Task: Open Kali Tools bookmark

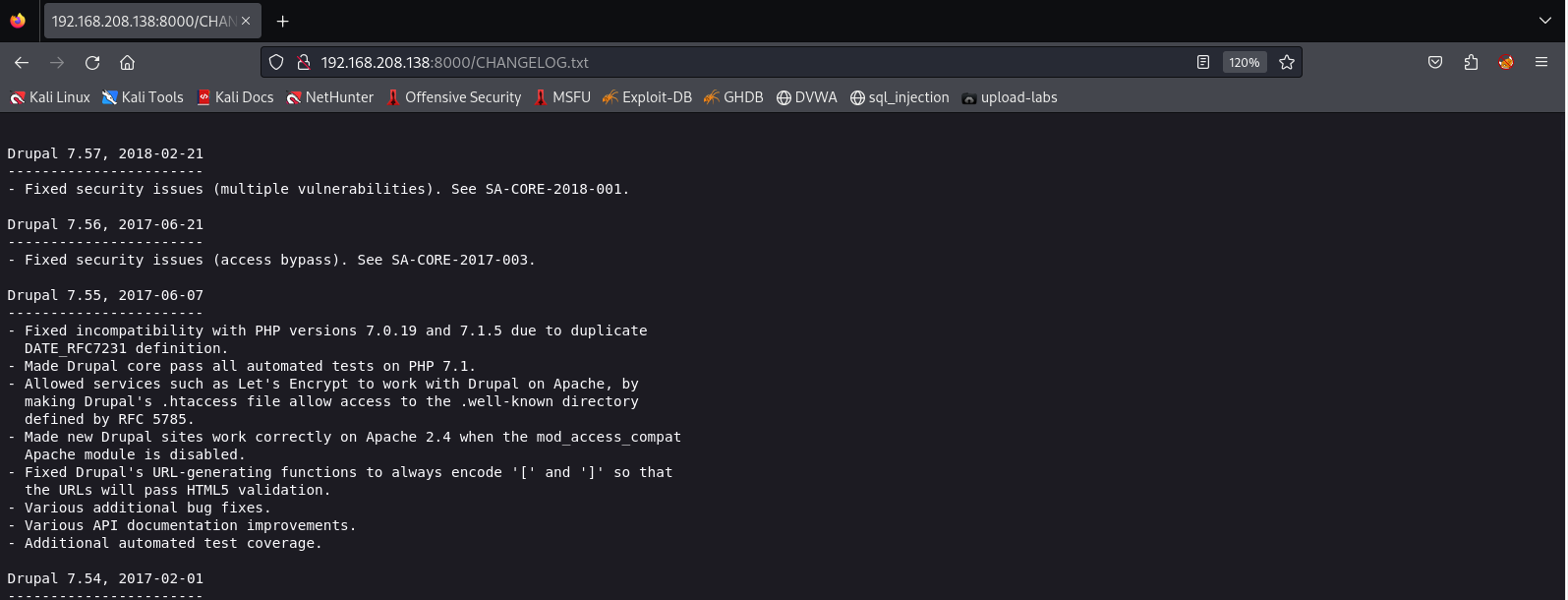Action: (x=143, y=97)
